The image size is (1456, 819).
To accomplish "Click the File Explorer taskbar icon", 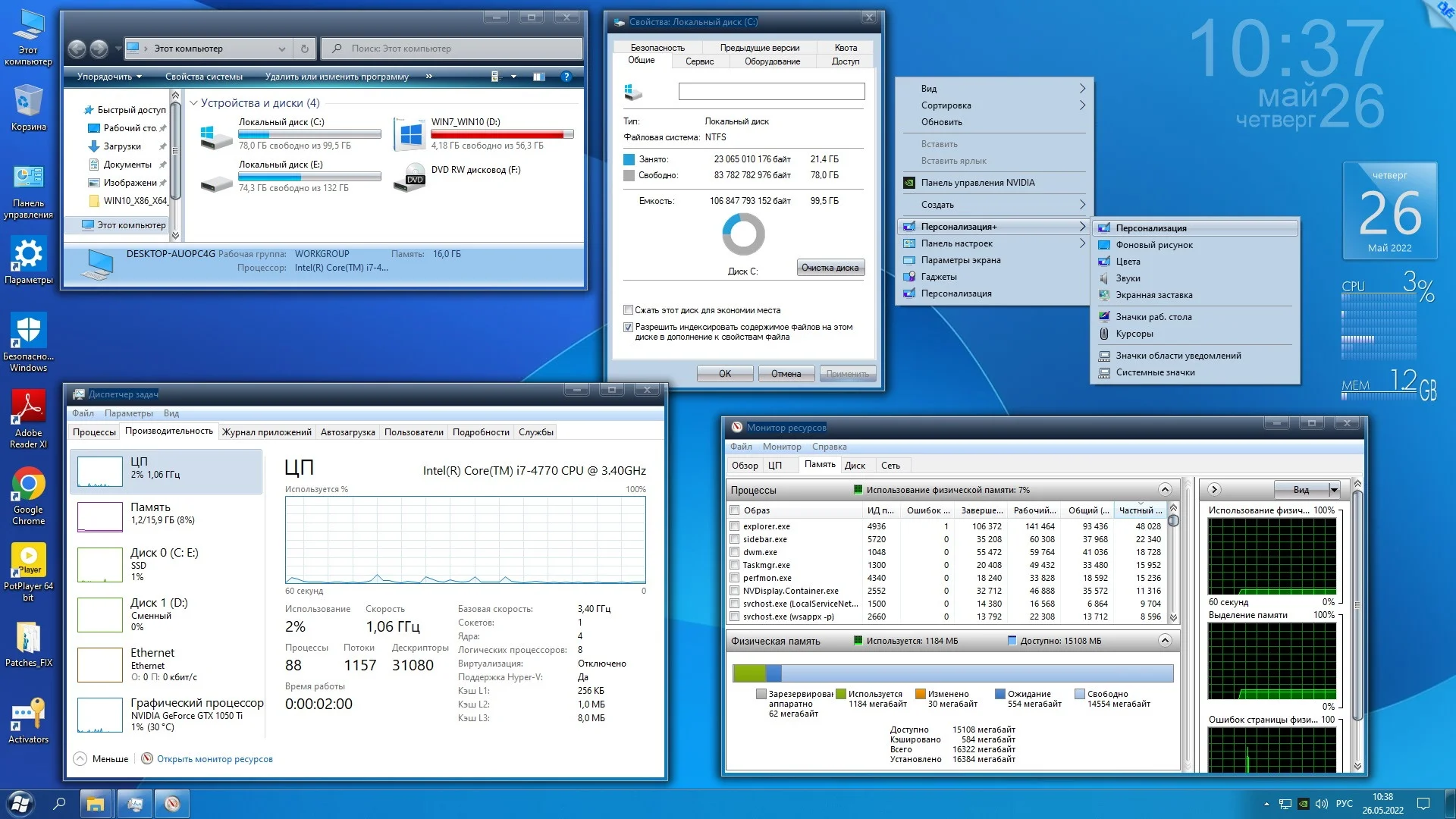I will pos(96,804).
